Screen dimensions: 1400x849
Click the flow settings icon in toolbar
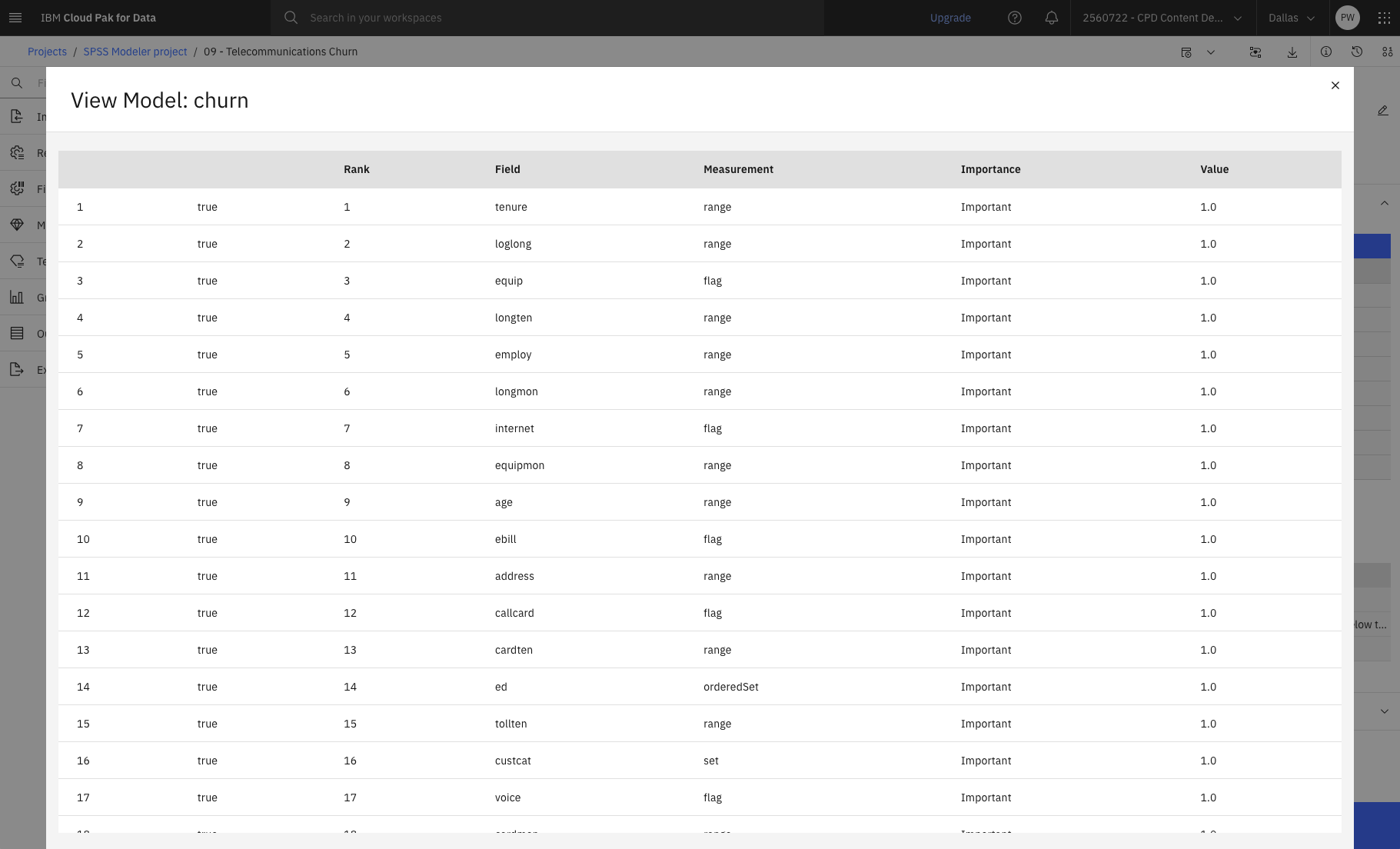[x=1255, y=52]
